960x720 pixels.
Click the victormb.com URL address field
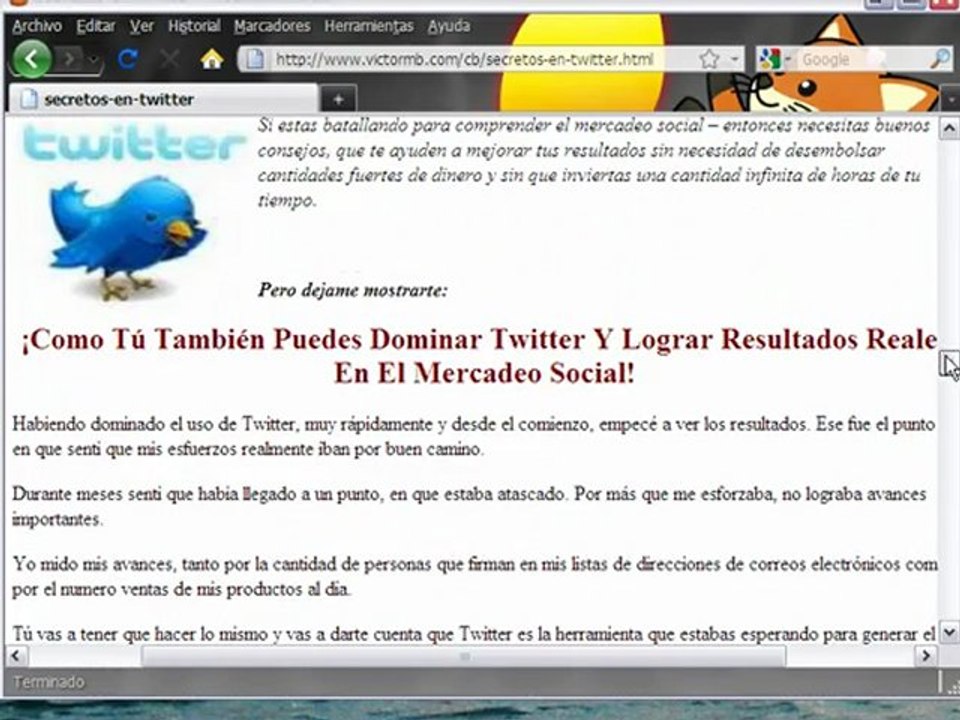pyautogui.click(x=464, y=59)
